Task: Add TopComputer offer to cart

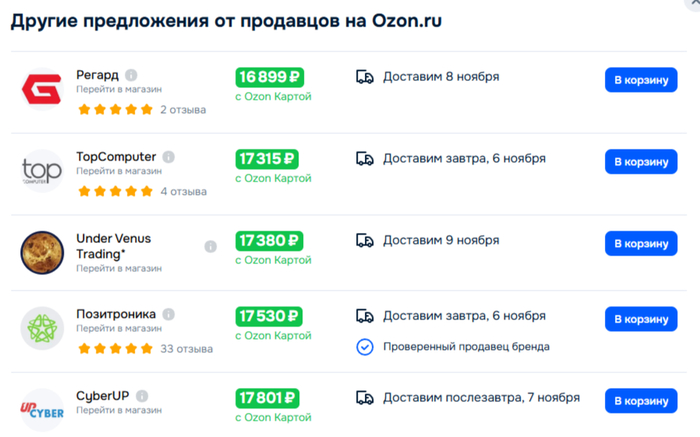Action: 640,162
